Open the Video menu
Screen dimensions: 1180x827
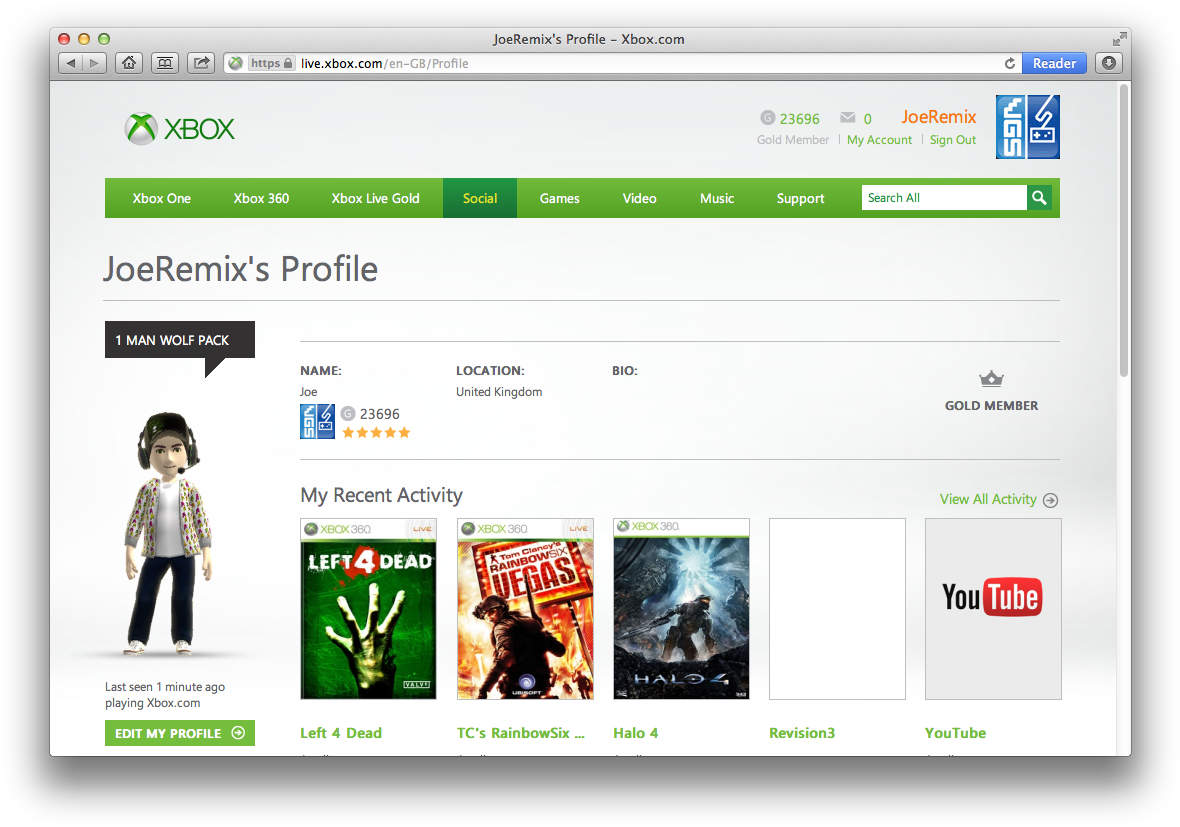640,199
